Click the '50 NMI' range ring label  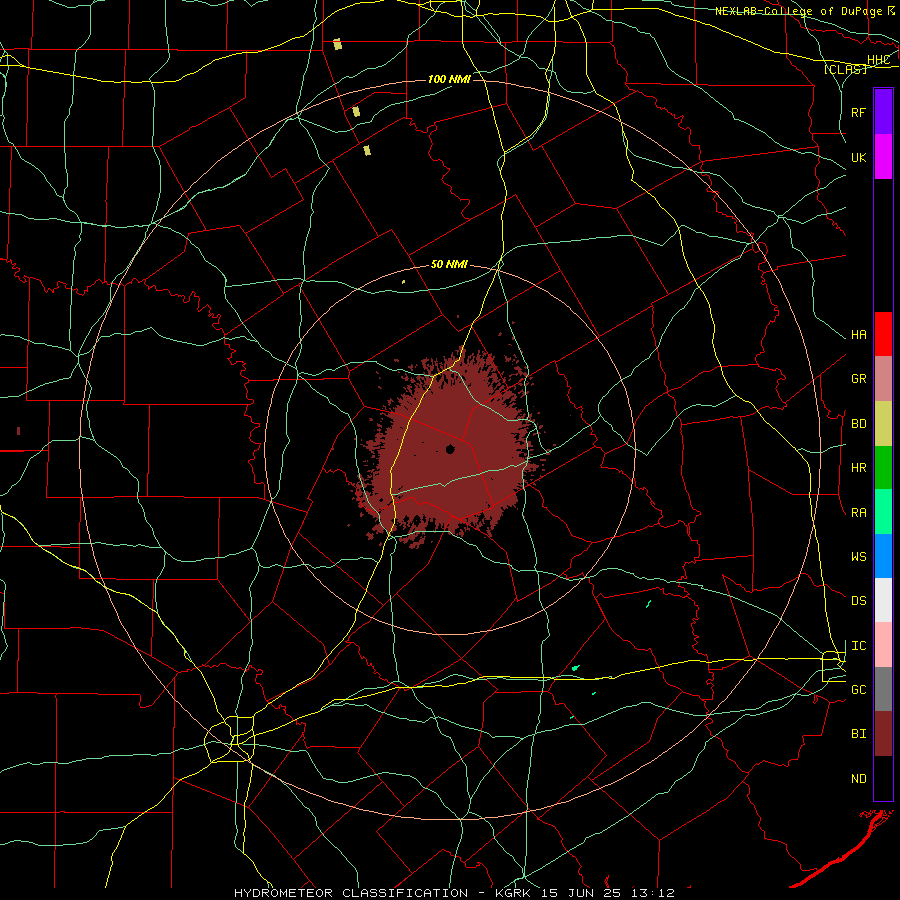tap(449, 264)
